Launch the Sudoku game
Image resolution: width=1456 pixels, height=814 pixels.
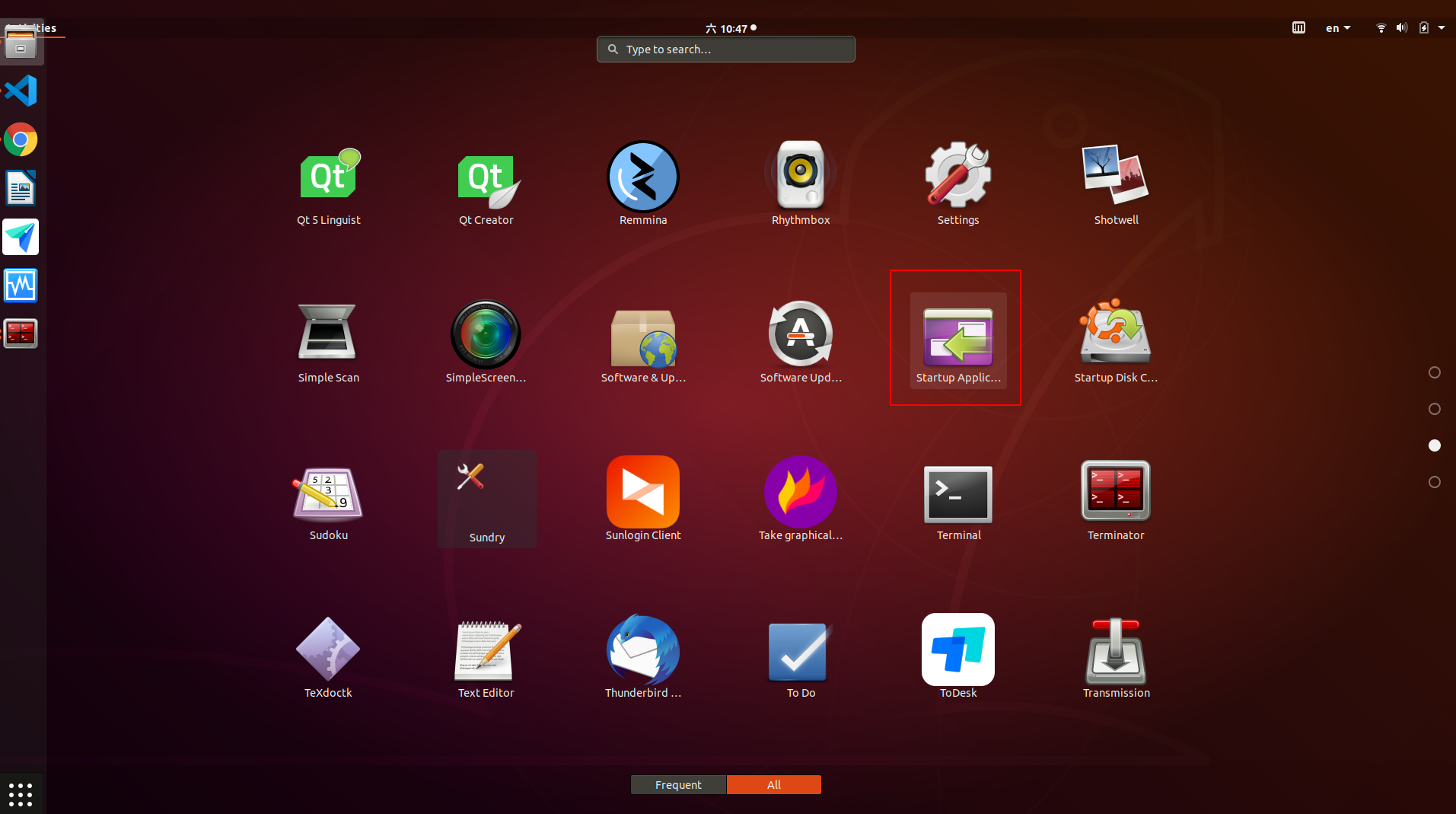(328, 493)
